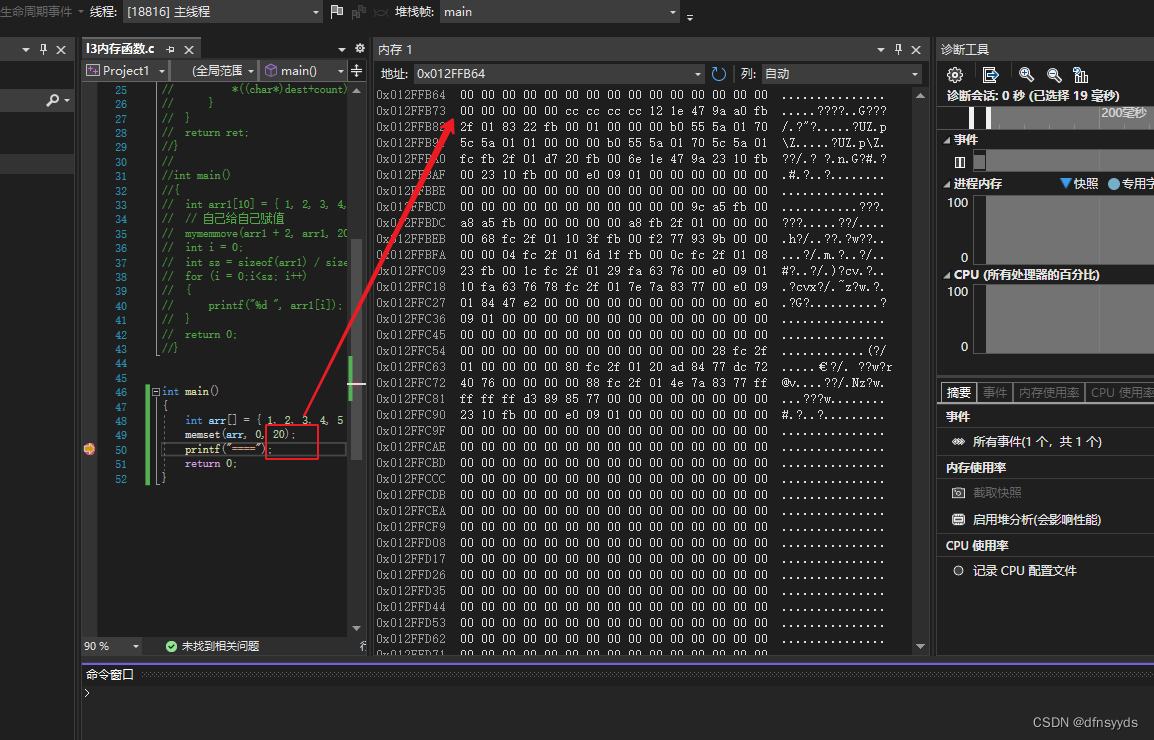The image size is (1154, 740).
Task: Switch to the 内存使用率 tab
Action: [1049, 392]
